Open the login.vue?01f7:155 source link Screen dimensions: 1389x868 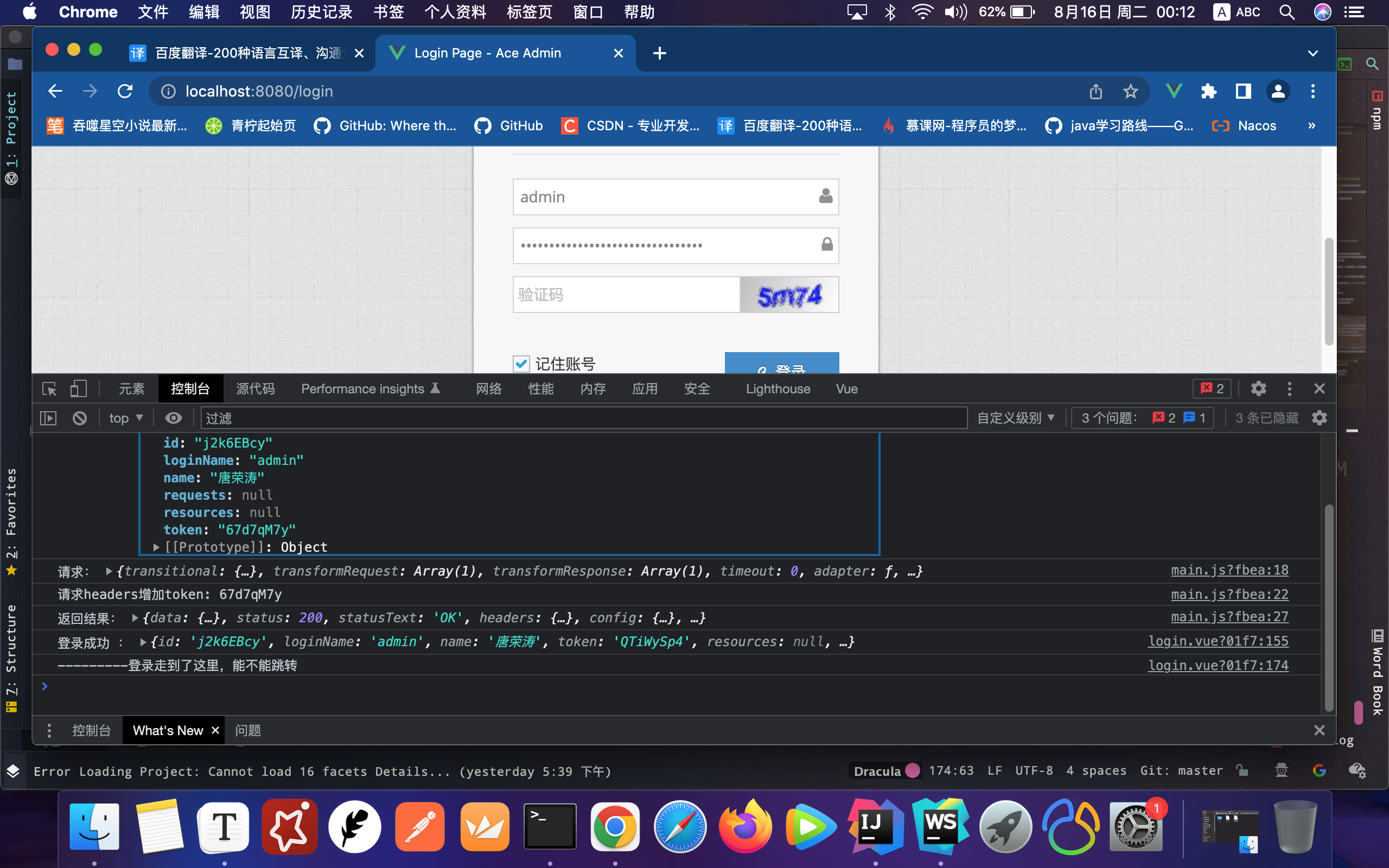click(x=1218, y=641)
